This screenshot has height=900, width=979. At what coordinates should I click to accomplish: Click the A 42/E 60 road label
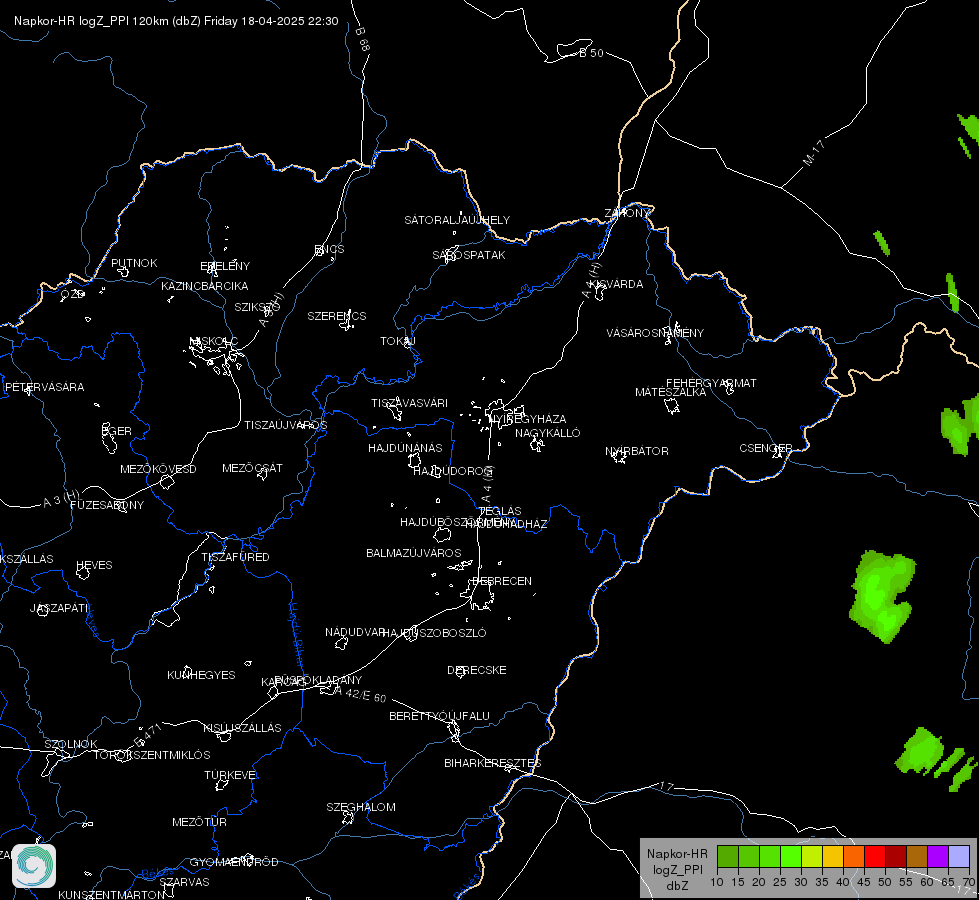point(360,694)
